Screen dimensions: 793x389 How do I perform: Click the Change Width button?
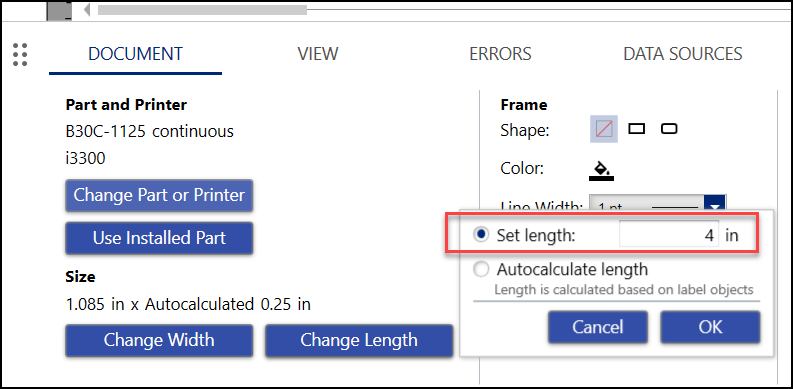[159, 340]
